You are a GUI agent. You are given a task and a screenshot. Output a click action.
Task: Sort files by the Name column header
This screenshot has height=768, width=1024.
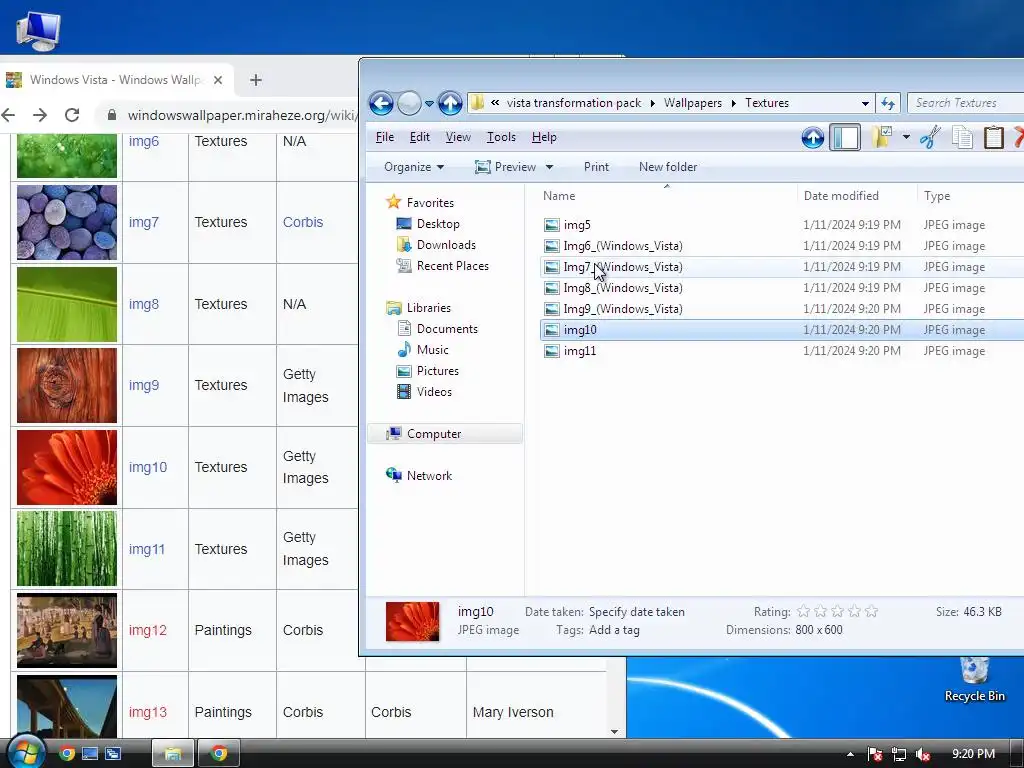click(x=667, y=196)
